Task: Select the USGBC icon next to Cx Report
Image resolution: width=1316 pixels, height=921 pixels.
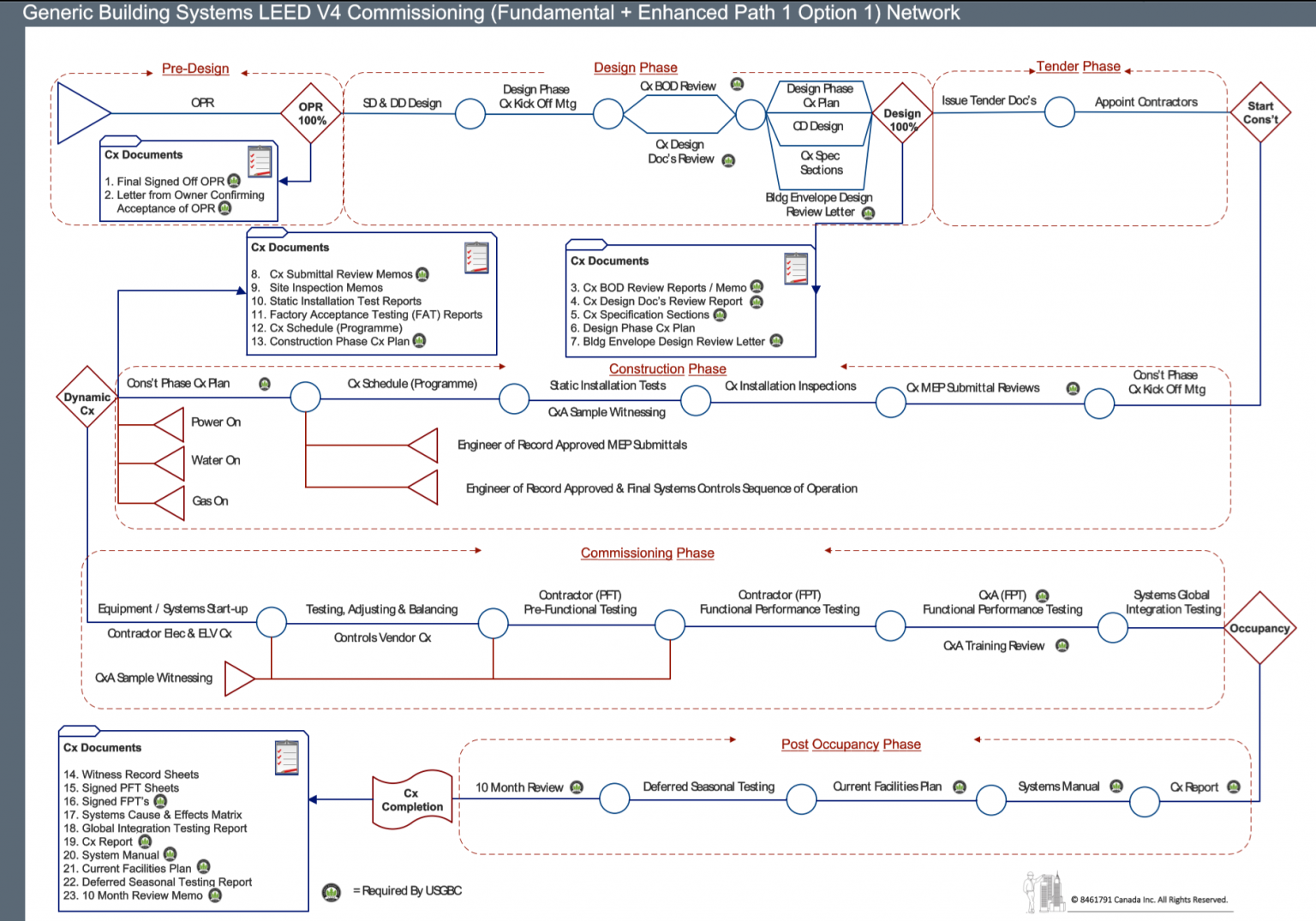Action: tap(1234, 786)
